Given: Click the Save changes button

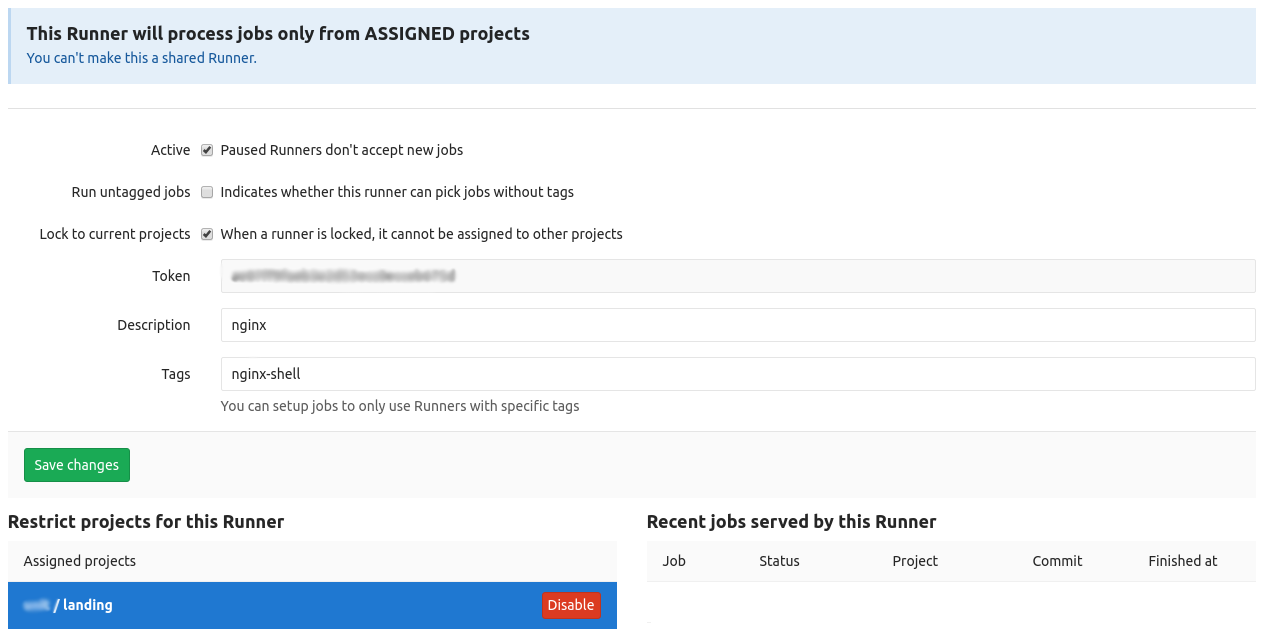Looking at the screenshot, I should 76,464.
